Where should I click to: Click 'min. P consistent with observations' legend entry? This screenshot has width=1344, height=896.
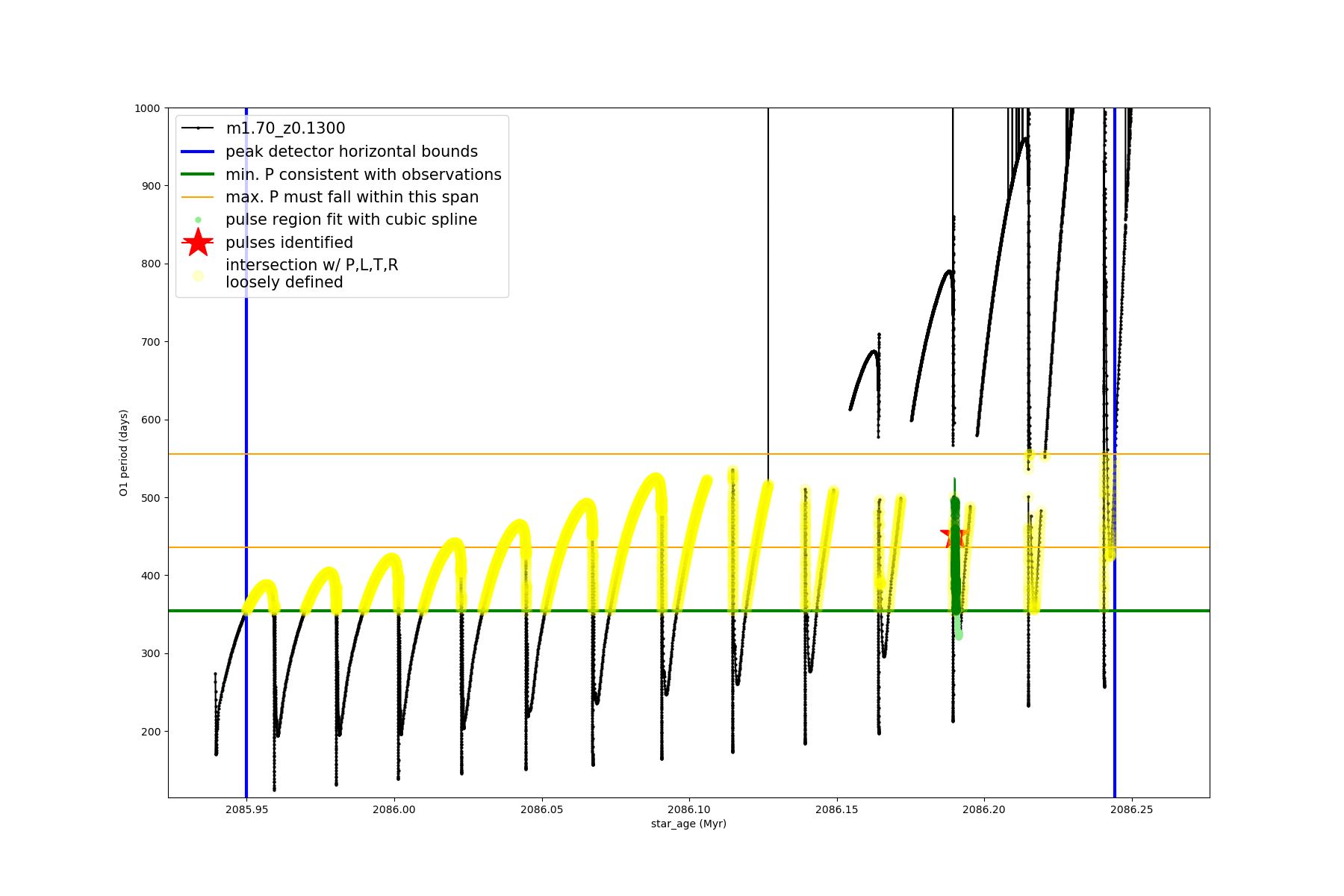pyautogui.click(x=363, y=175)
